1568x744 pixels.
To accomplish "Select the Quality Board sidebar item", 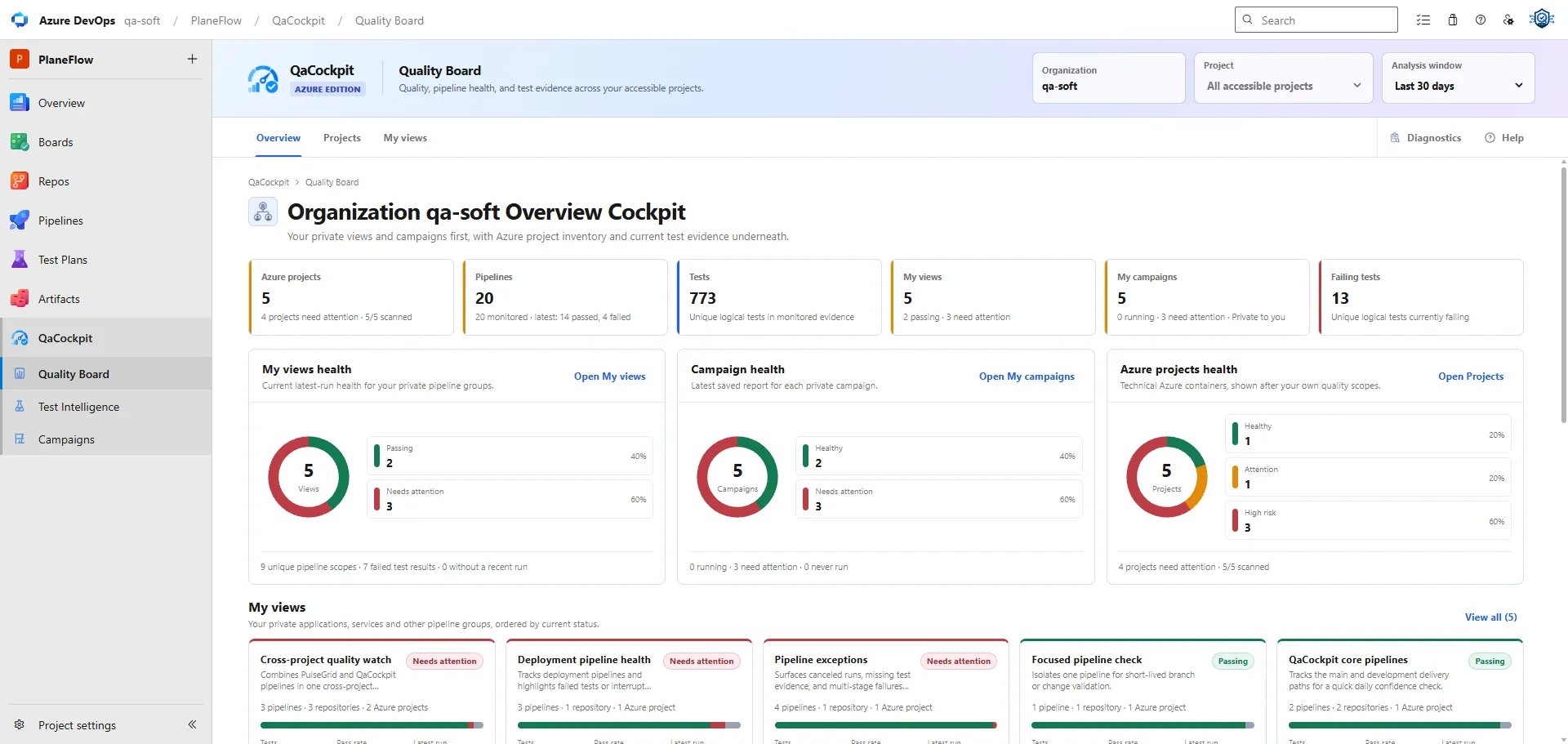I will [106, 374].
